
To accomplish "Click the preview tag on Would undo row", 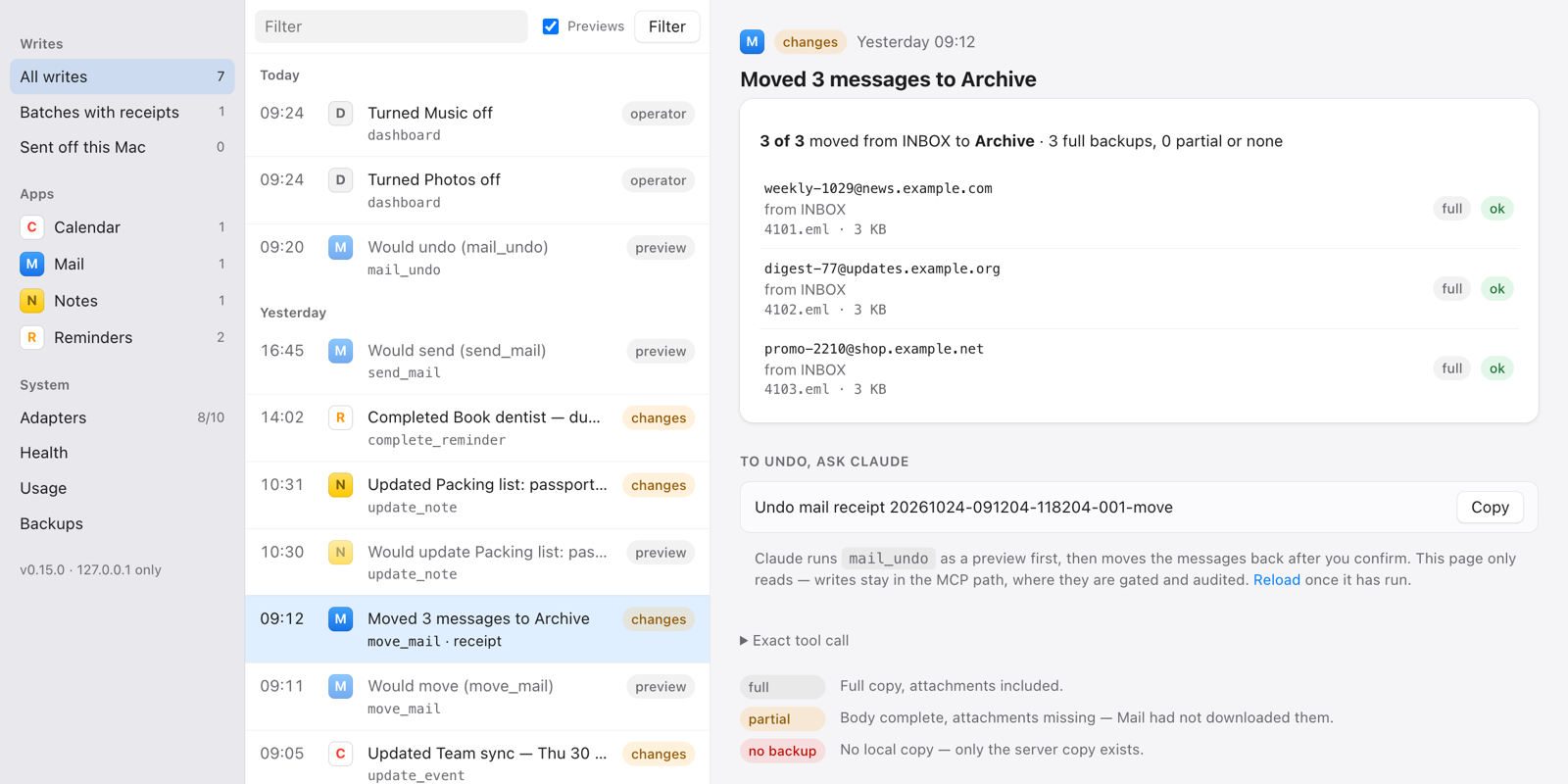I will (x=661, y=248).
